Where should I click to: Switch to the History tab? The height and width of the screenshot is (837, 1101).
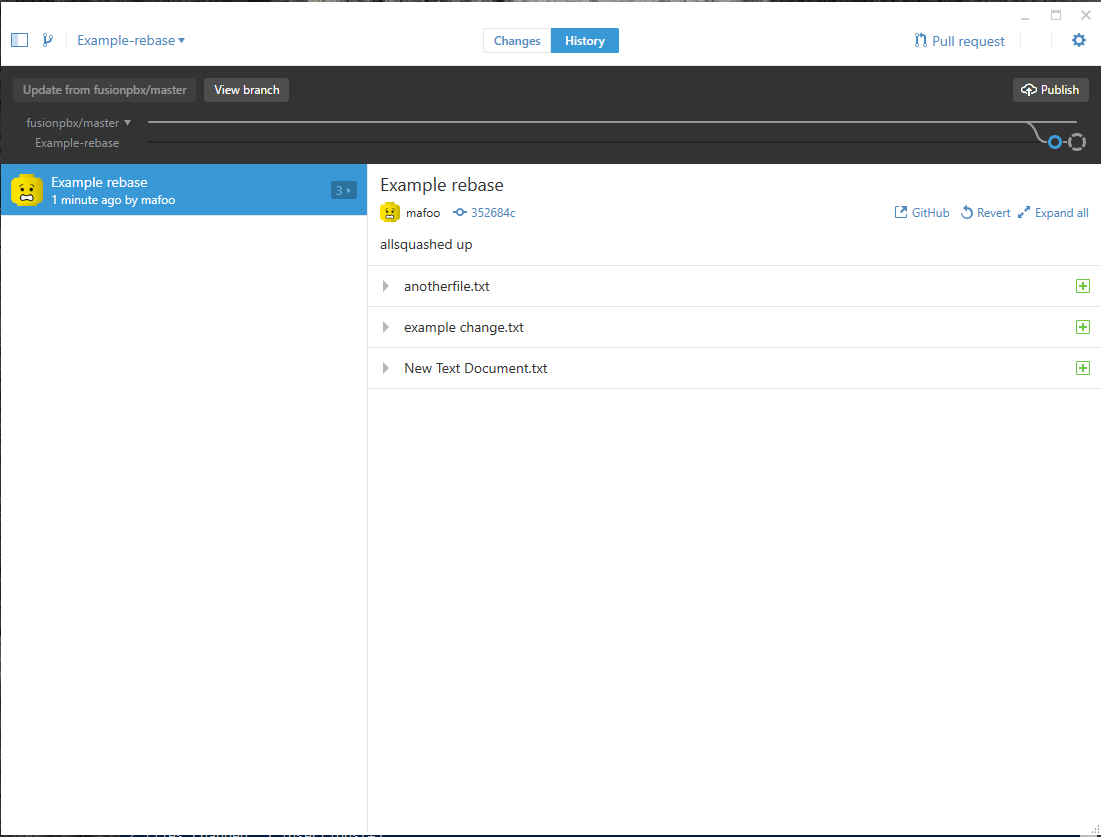584,41
